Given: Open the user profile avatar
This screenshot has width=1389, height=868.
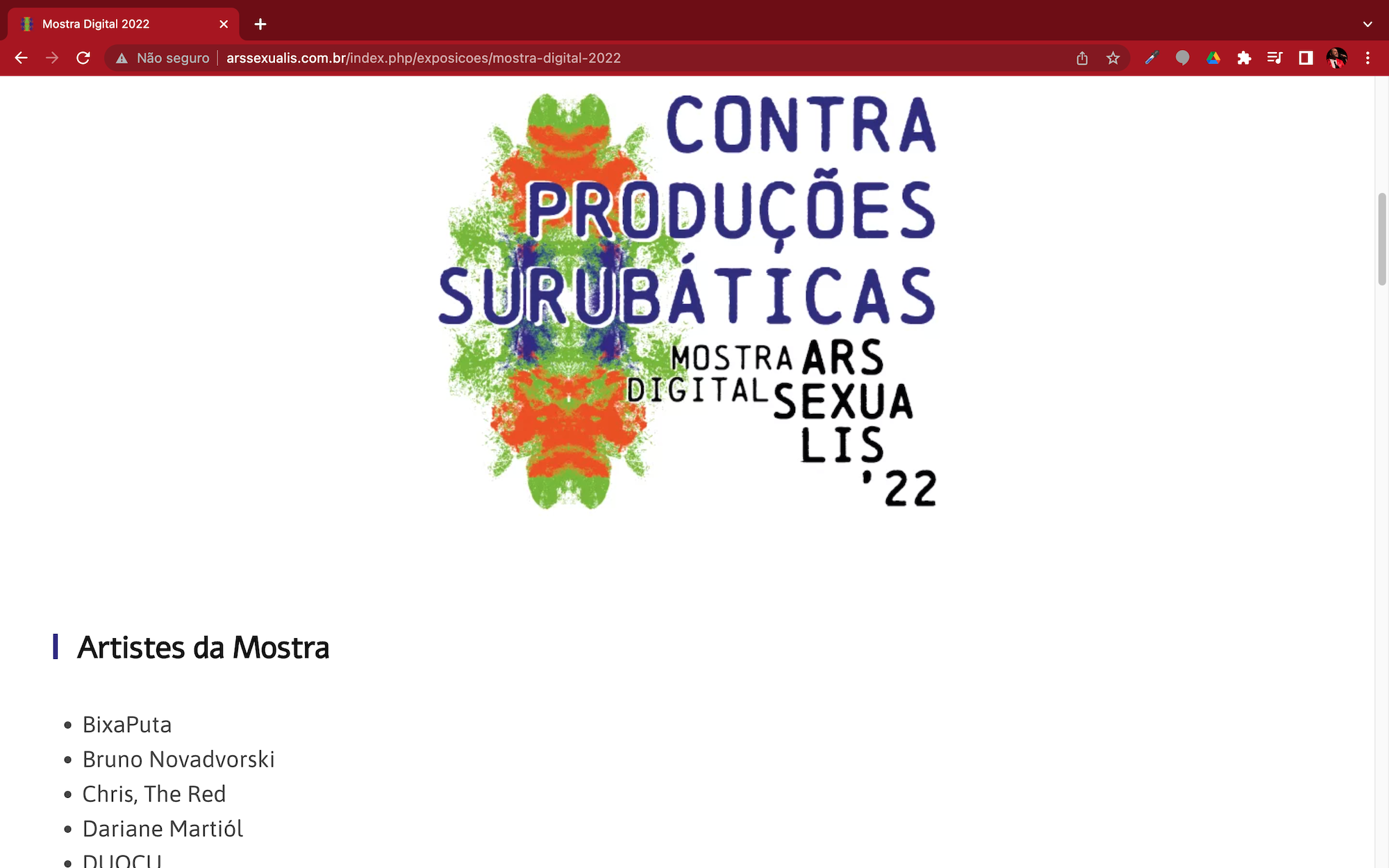Looking at the screenshot, I should point(1336,58).
